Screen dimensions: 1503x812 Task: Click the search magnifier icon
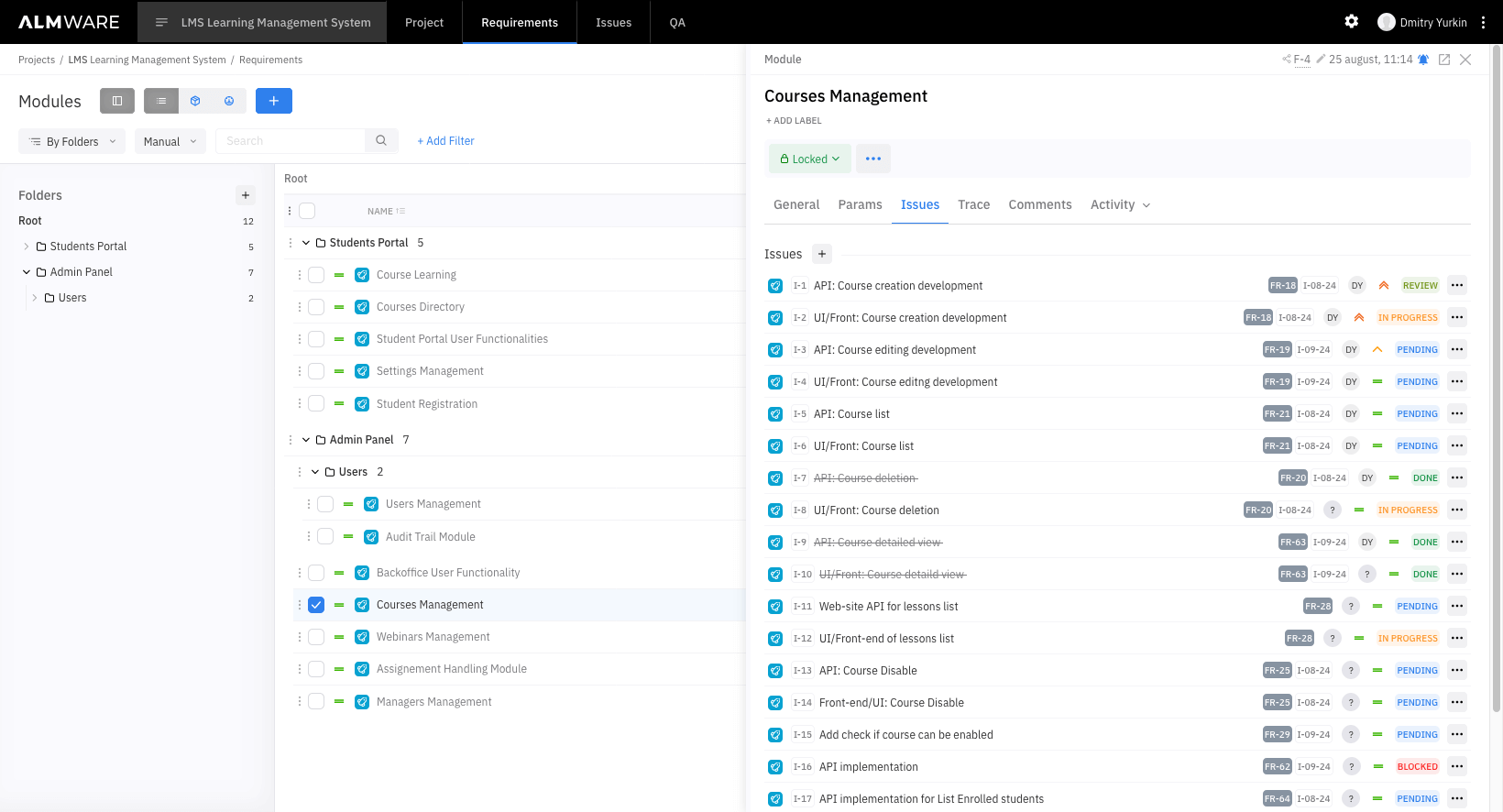coord(381,140)
